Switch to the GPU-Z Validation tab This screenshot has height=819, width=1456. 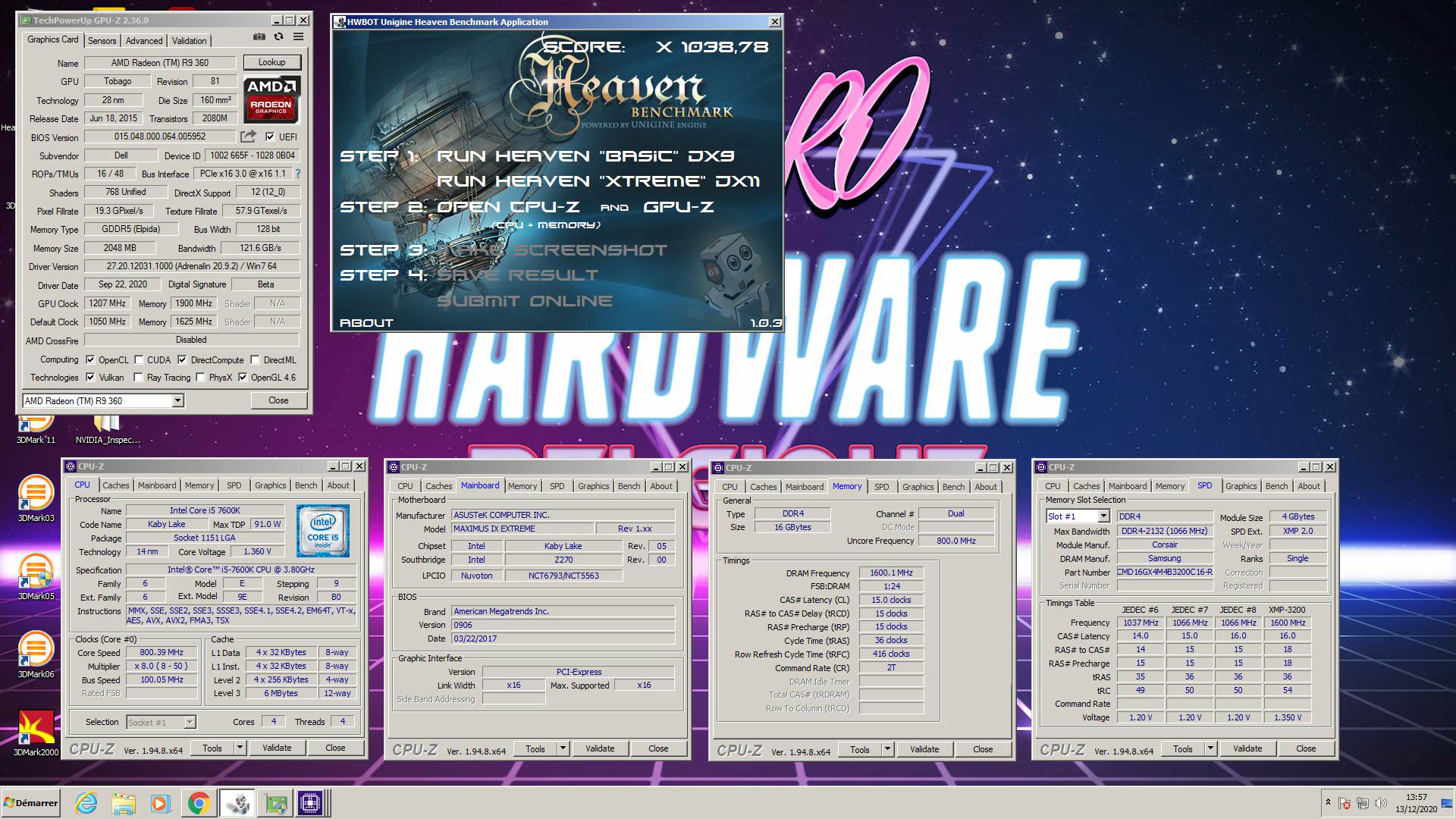(x=189, y=41)
